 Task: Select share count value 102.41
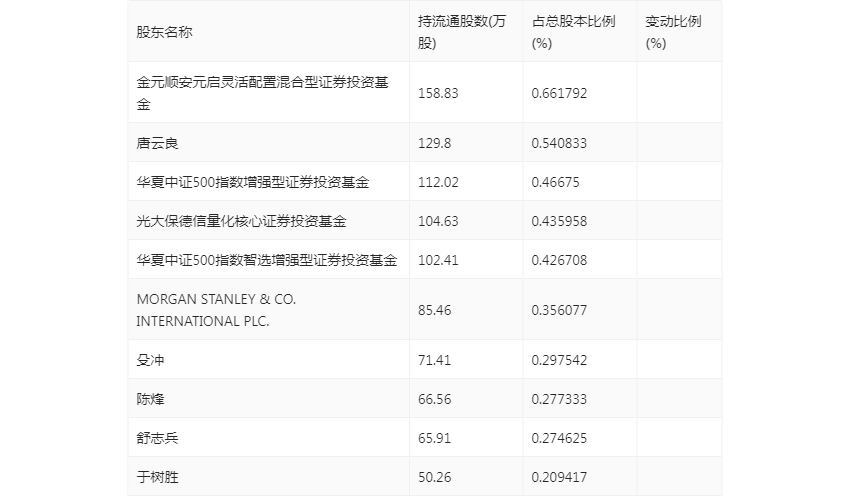coord(438,260)
